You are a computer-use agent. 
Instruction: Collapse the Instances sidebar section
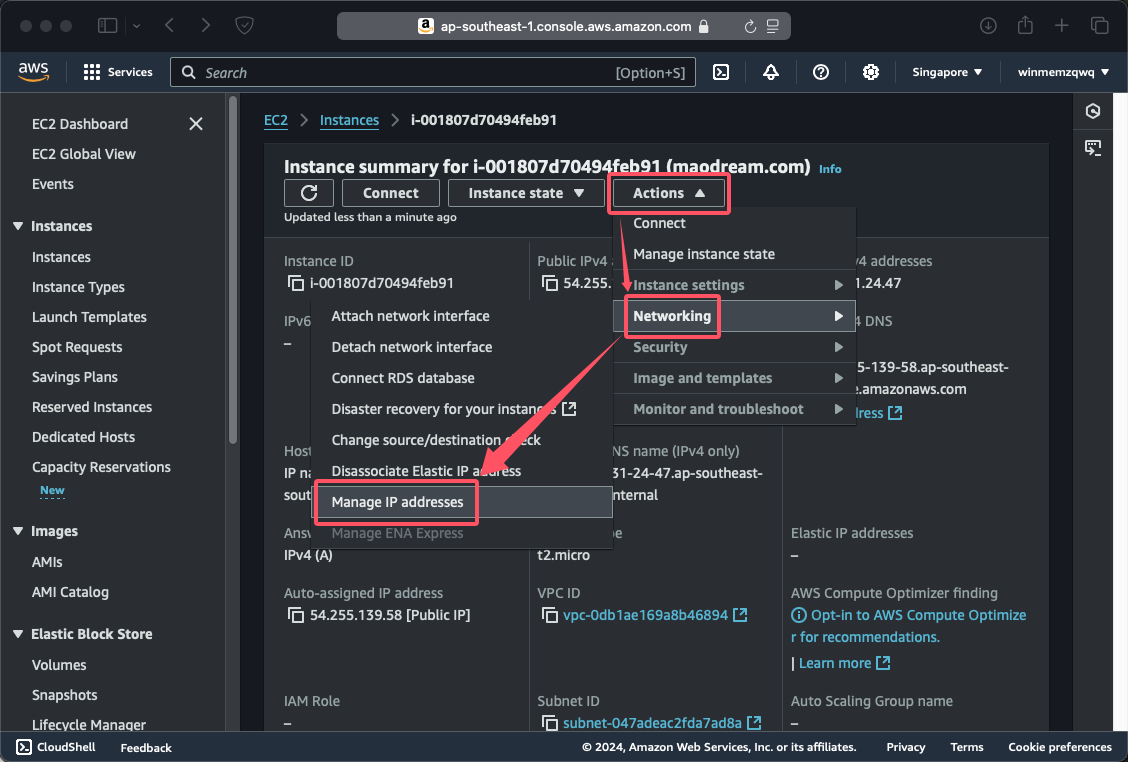point(18,226)
